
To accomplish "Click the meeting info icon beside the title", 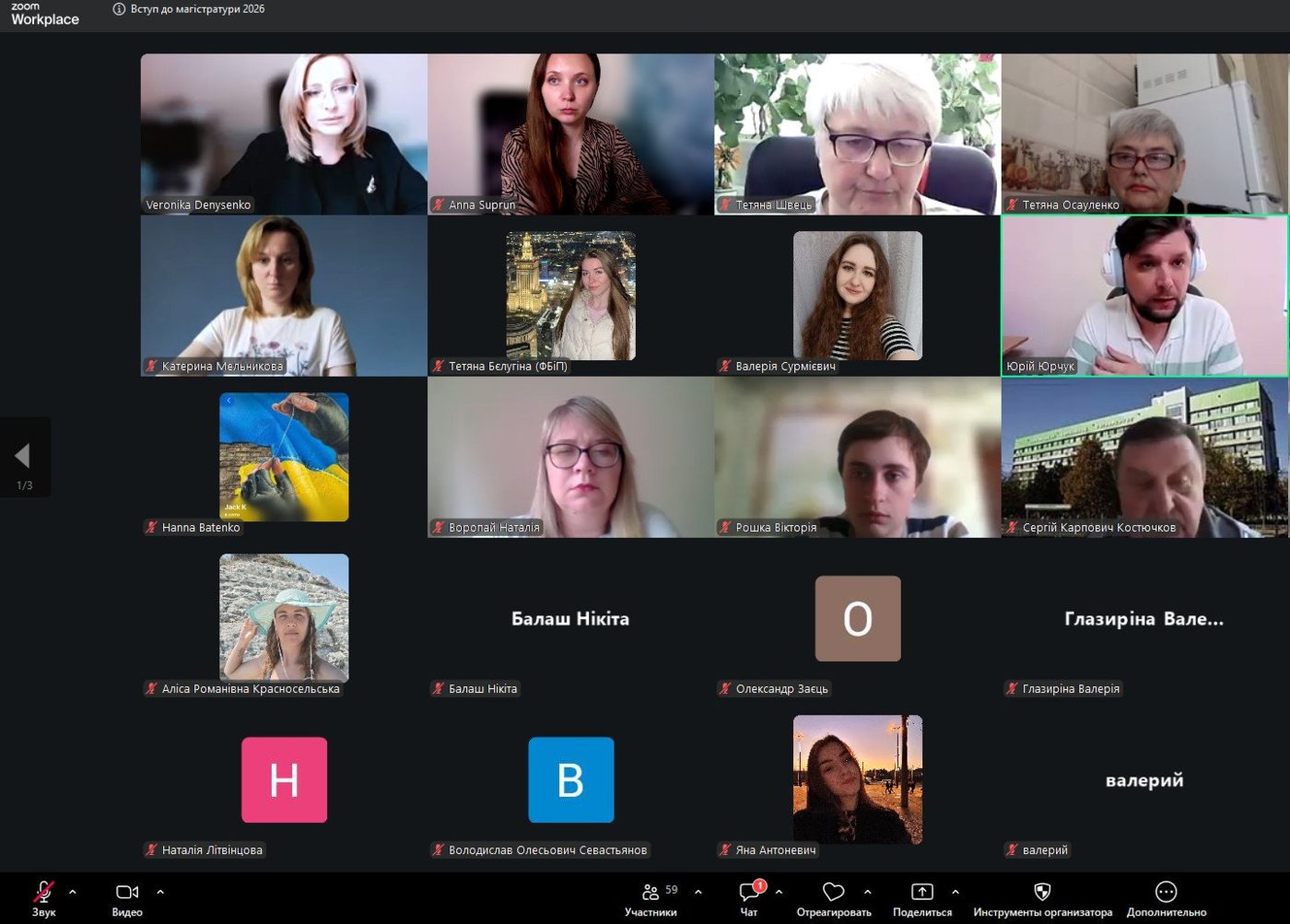I will click(x=119, y=9).
